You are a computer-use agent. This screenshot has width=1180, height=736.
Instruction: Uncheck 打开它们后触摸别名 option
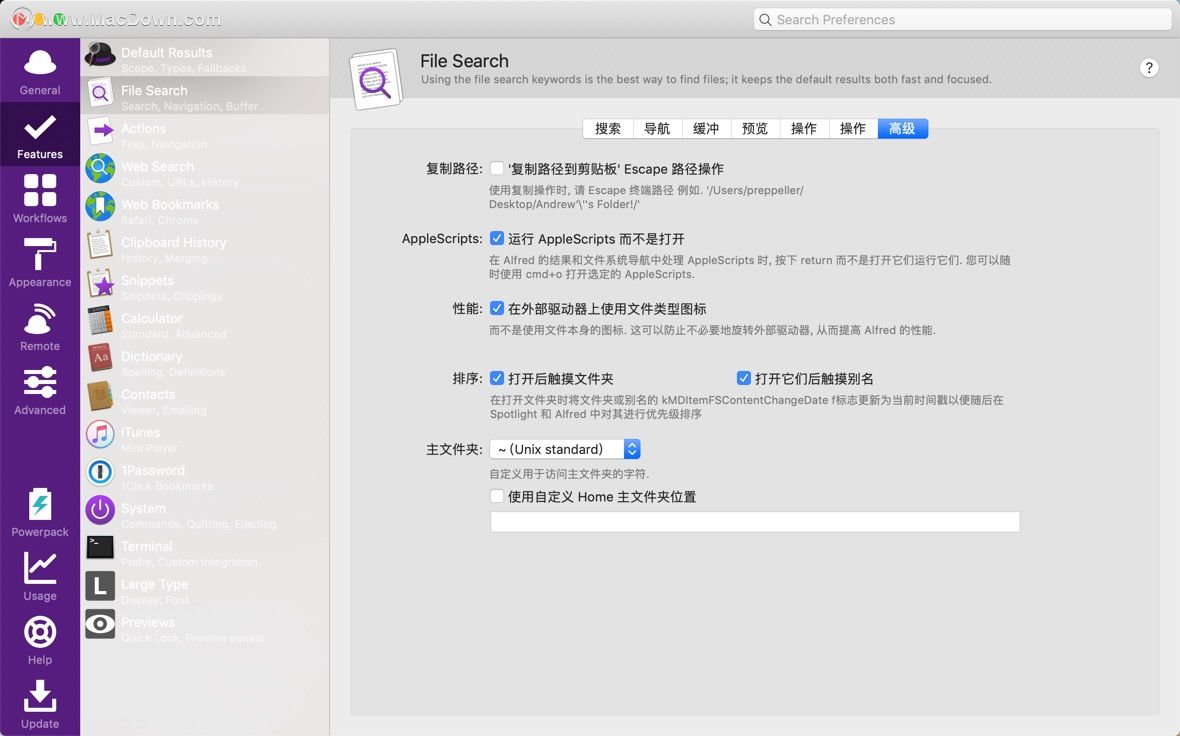744,379
